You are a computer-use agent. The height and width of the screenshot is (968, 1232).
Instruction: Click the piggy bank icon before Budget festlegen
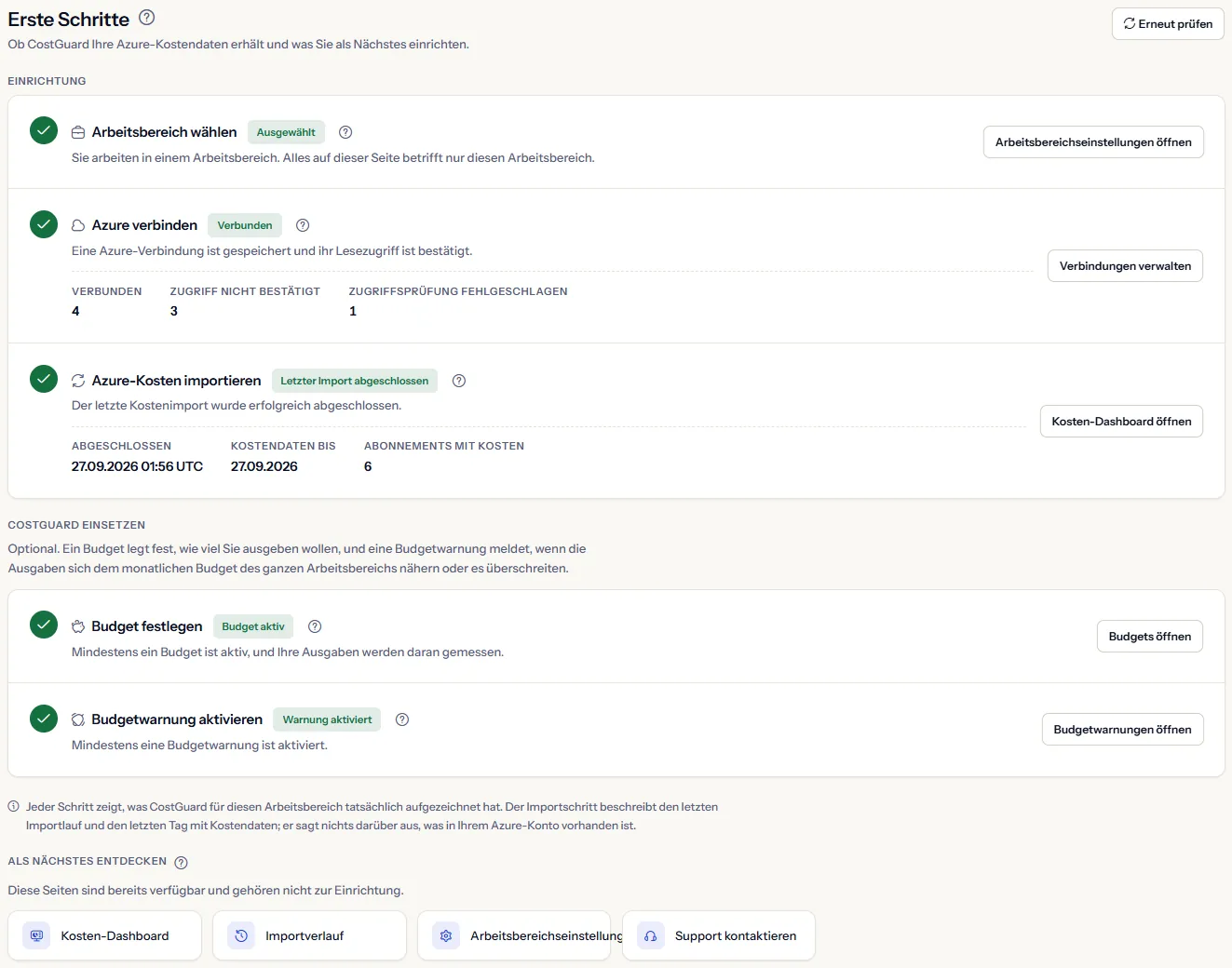(x=78, y=626)
